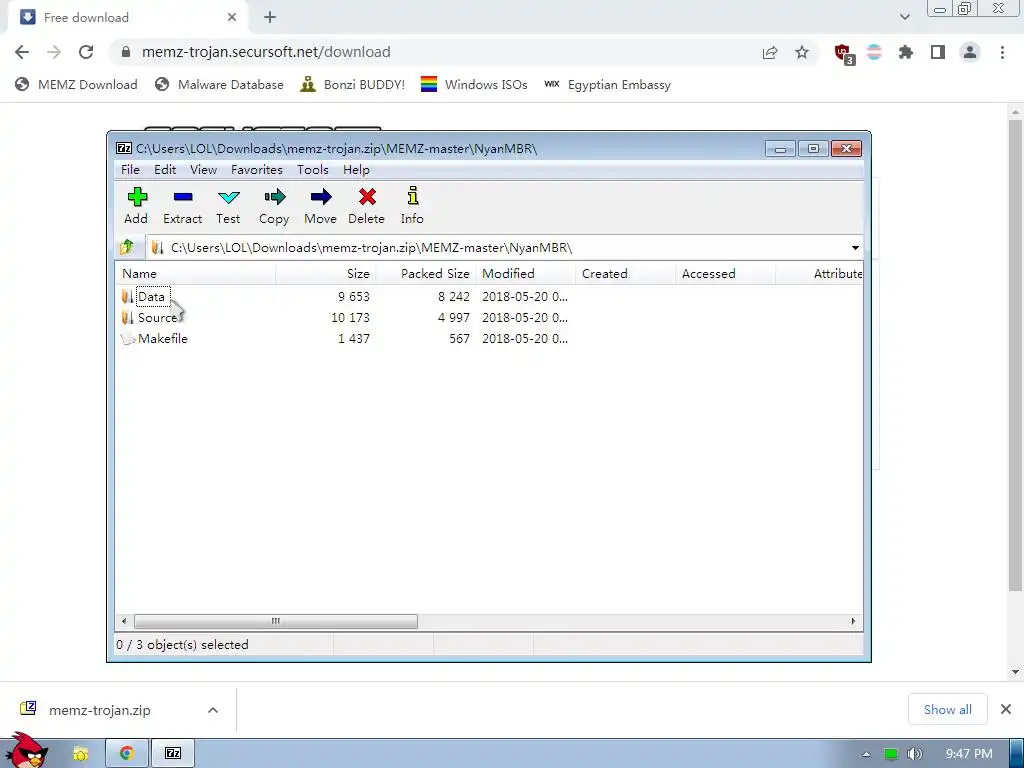Open the volume speaker tray icon
This screenshot has height=768, width=1024.
(x=915, y=754)
